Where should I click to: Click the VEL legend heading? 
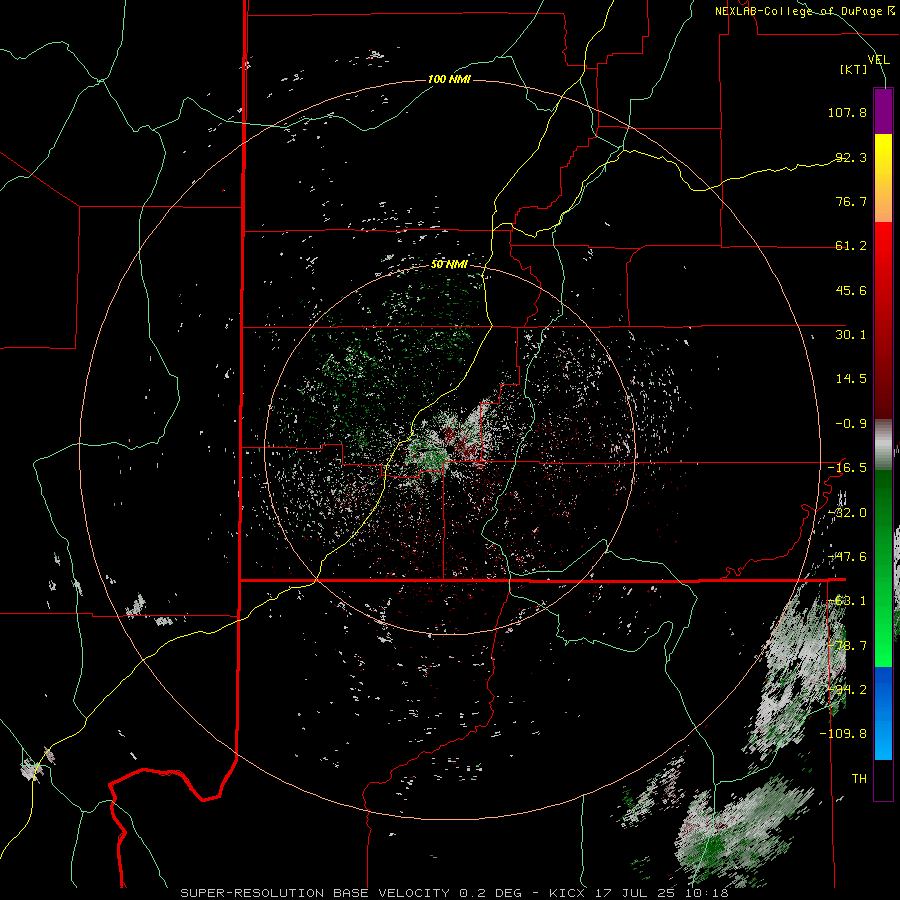[x=878, y=60]
